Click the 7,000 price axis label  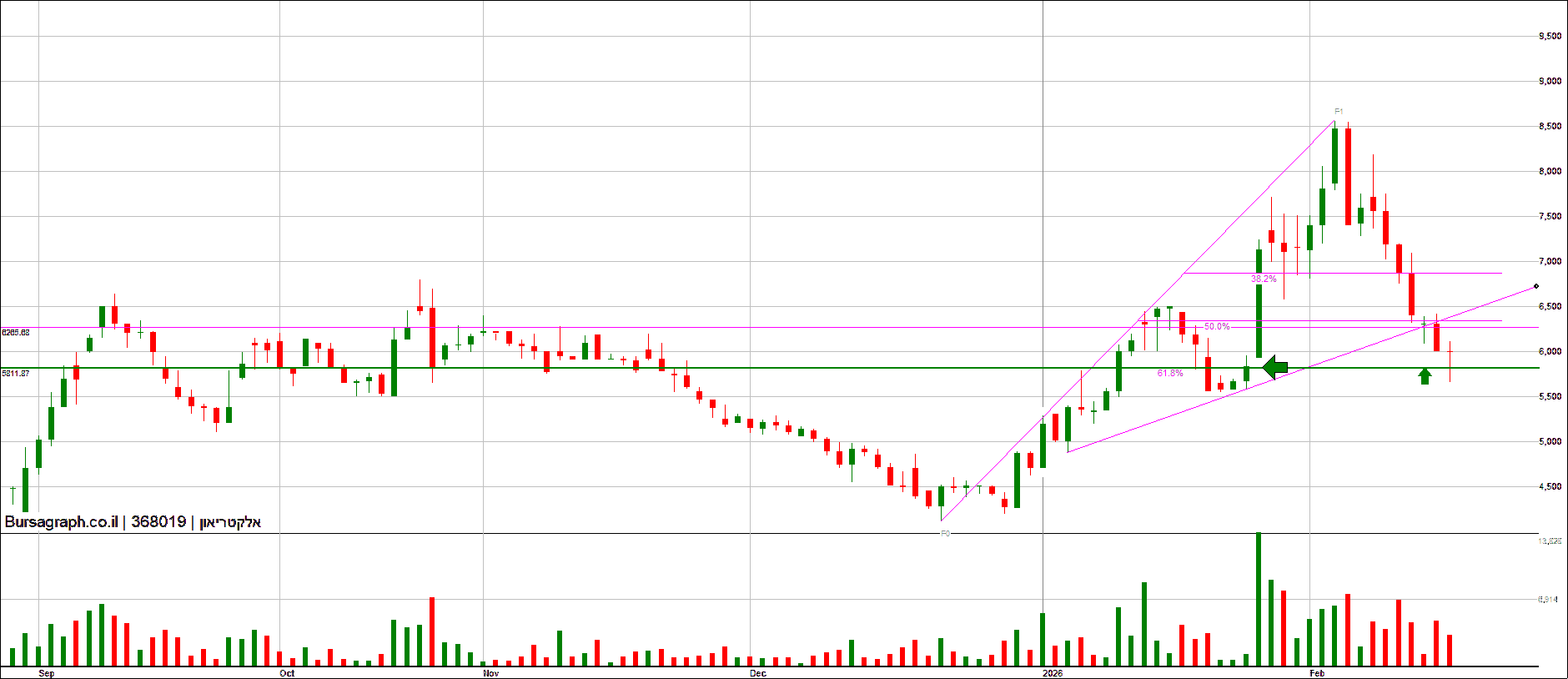[1550, 262]
